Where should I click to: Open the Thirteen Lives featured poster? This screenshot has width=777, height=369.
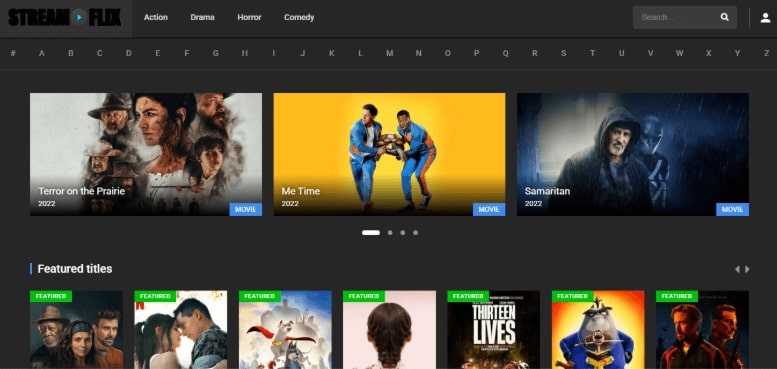(x=494, y=330)
